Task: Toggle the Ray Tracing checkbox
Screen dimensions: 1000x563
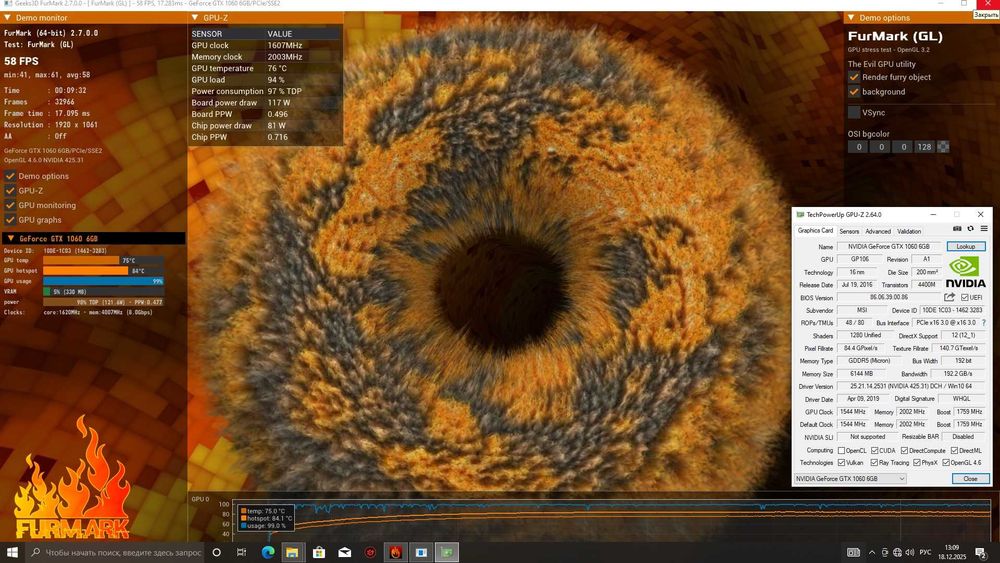Action: [x=874, y=463]
